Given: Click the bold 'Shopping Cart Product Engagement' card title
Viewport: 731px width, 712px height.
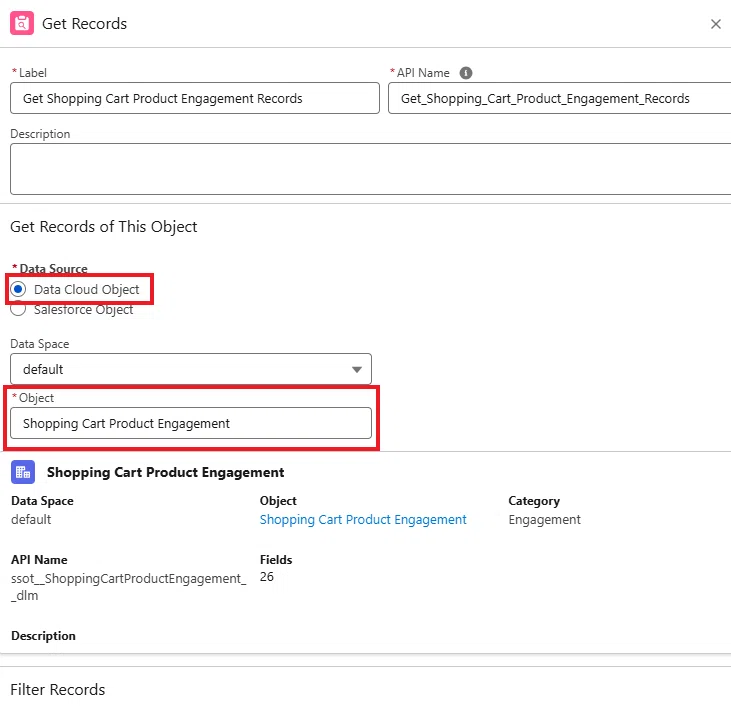Looking at the screenshot, I should (x=166, y=472).
